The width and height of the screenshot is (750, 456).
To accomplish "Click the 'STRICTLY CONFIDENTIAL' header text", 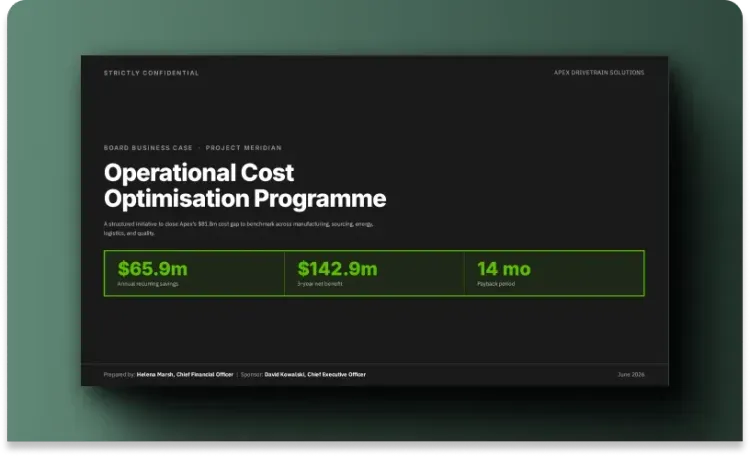I will pyautogui.click(x=151, y=73).
